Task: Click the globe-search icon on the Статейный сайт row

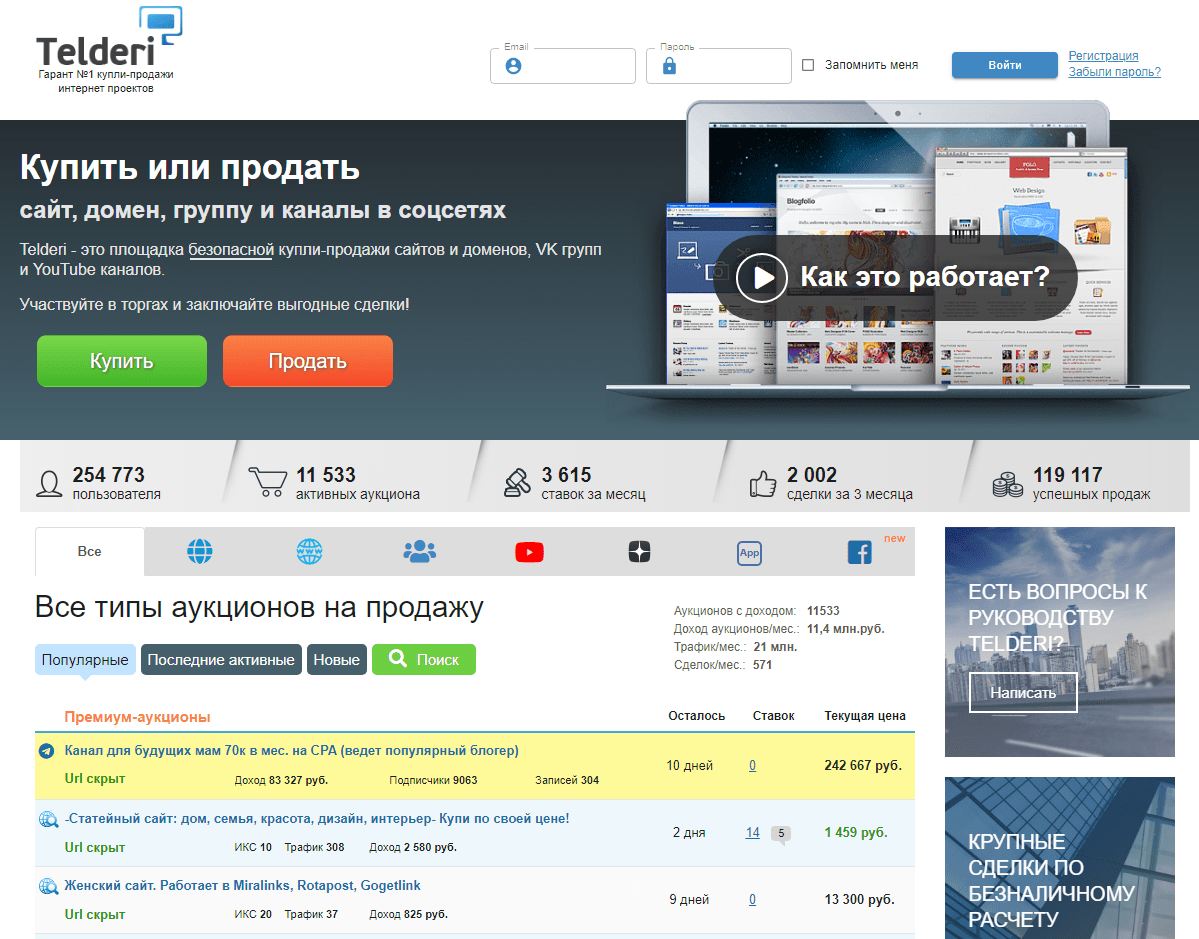Action: 48,820
